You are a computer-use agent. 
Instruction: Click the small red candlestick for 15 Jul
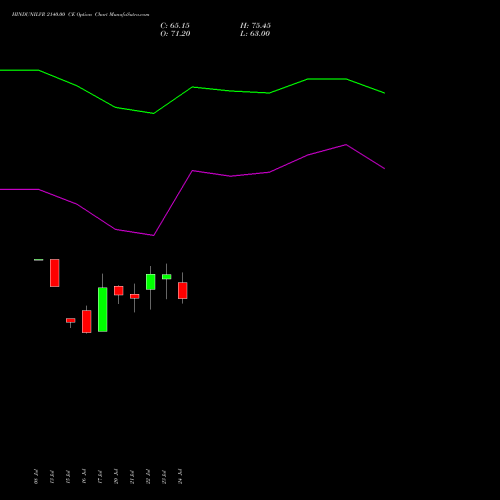pyautogui.click(x=71, y=320)
